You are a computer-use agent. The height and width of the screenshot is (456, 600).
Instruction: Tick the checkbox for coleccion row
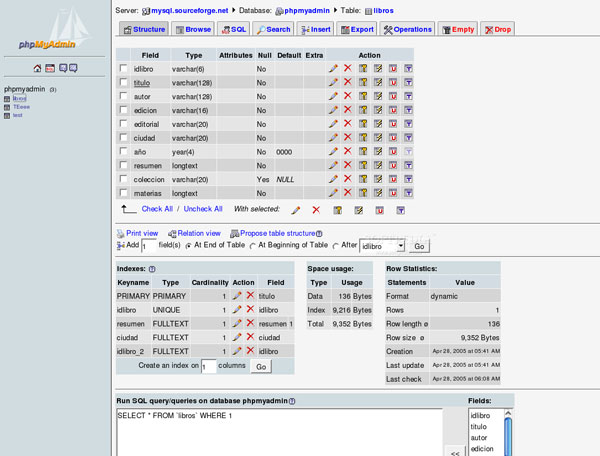pos(124,179)
